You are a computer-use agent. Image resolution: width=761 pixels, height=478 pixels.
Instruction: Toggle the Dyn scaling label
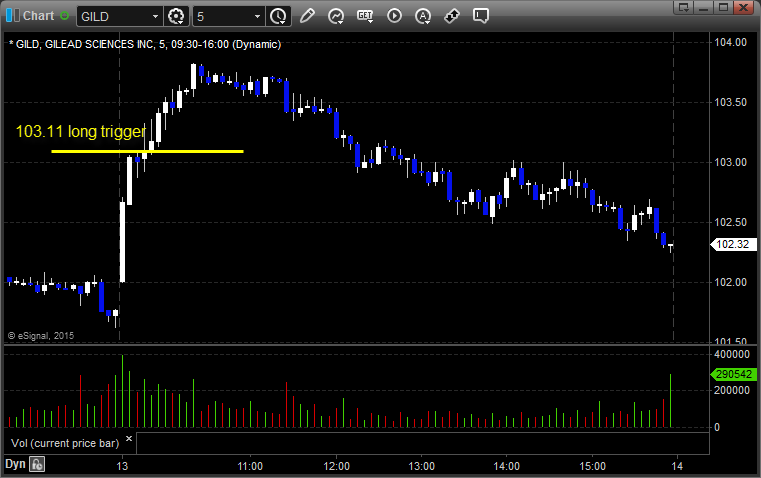pos(15,464)
